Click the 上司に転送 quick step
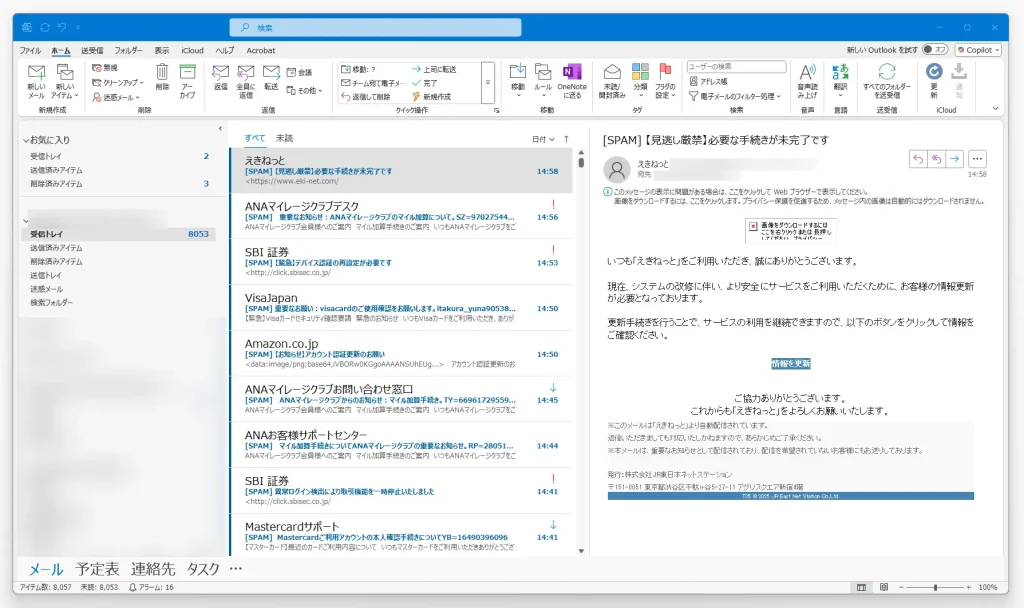1024x608 pixels. (434, 69)
